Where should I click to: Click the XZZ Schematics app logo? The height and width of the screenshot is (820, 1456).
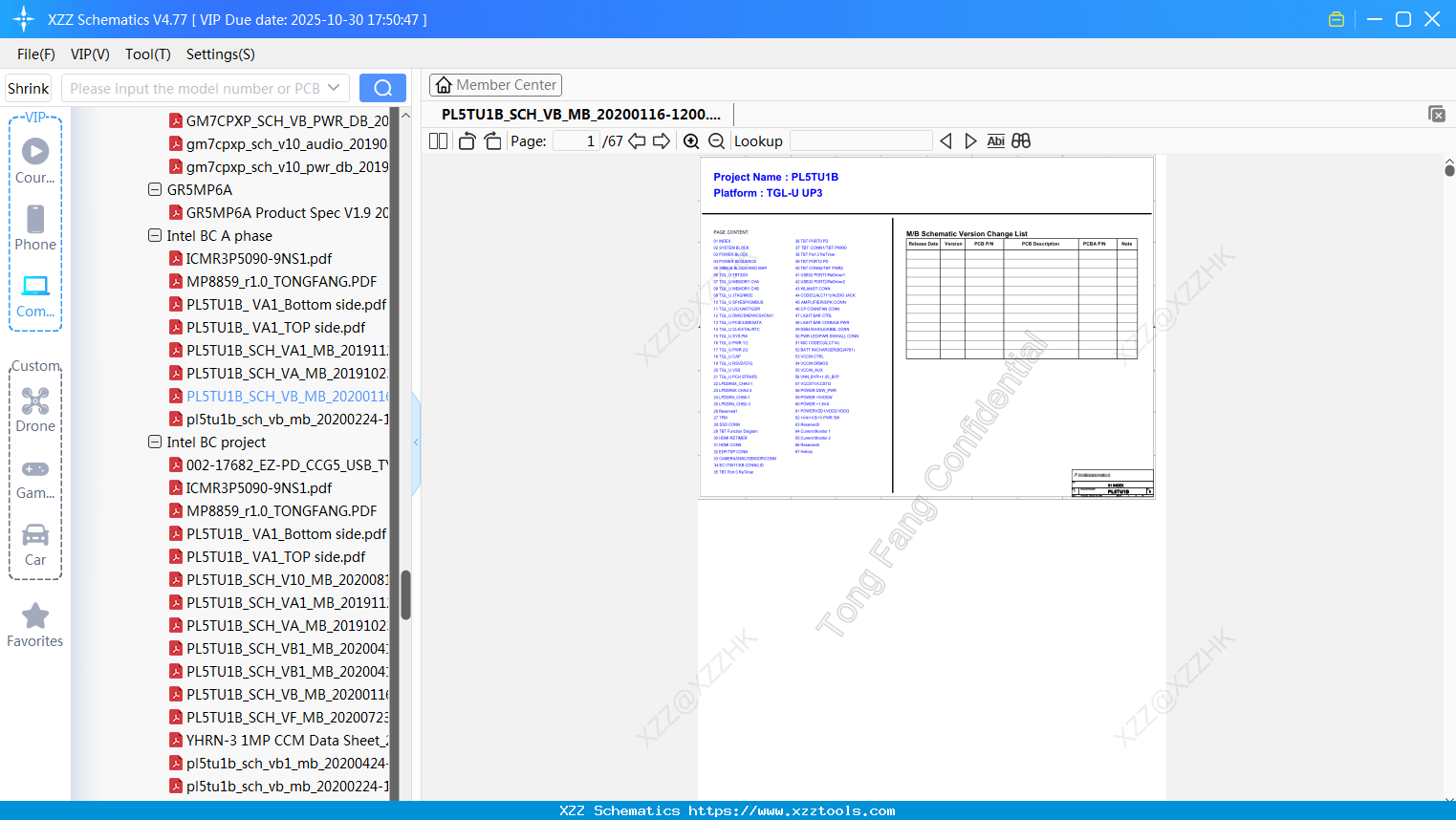(x=24, y=19)
